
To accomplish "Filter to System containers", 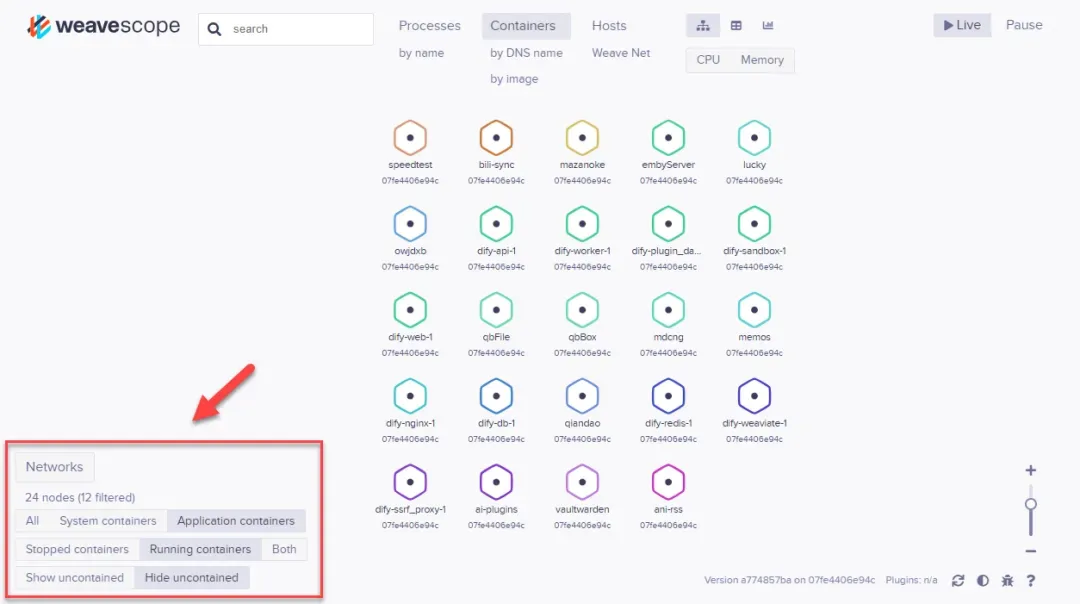I will click(x=107, y=521).
